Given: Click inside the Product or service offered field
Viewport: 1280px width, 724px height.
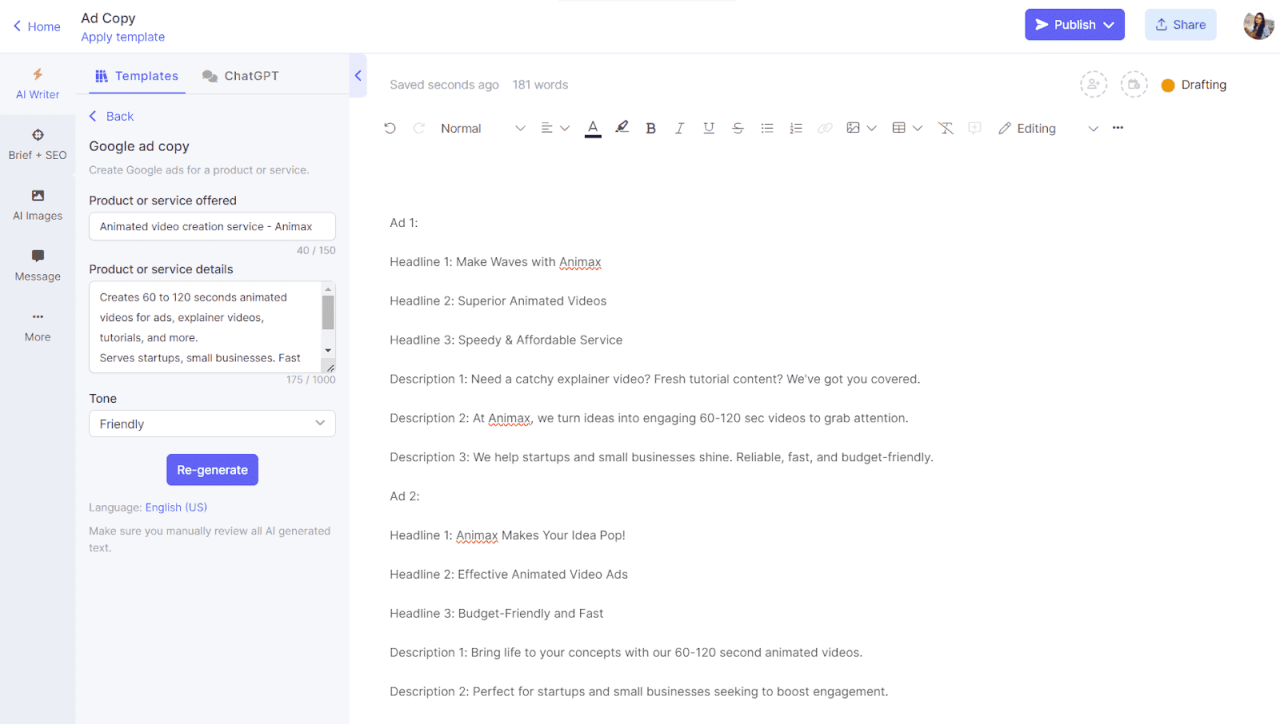Looking at the screenshot, I should (x=211, y=226).
